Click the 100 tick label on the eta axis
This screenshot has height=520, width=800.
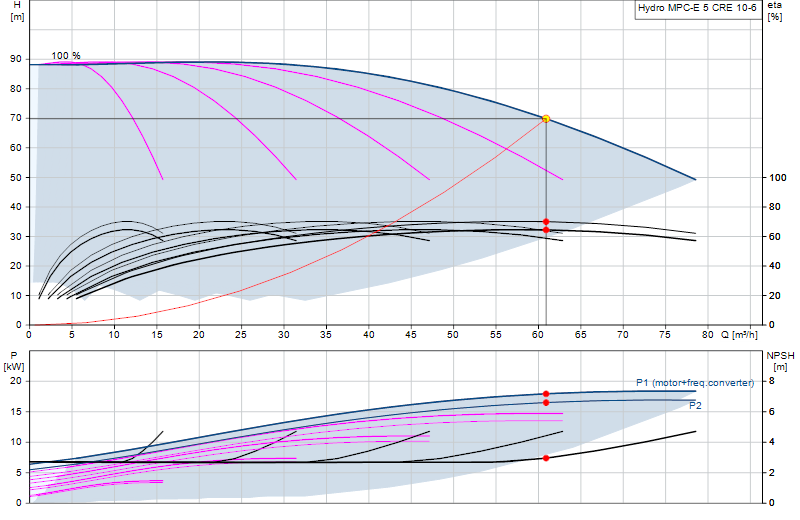pyautogui.click(x=778, y=178)
